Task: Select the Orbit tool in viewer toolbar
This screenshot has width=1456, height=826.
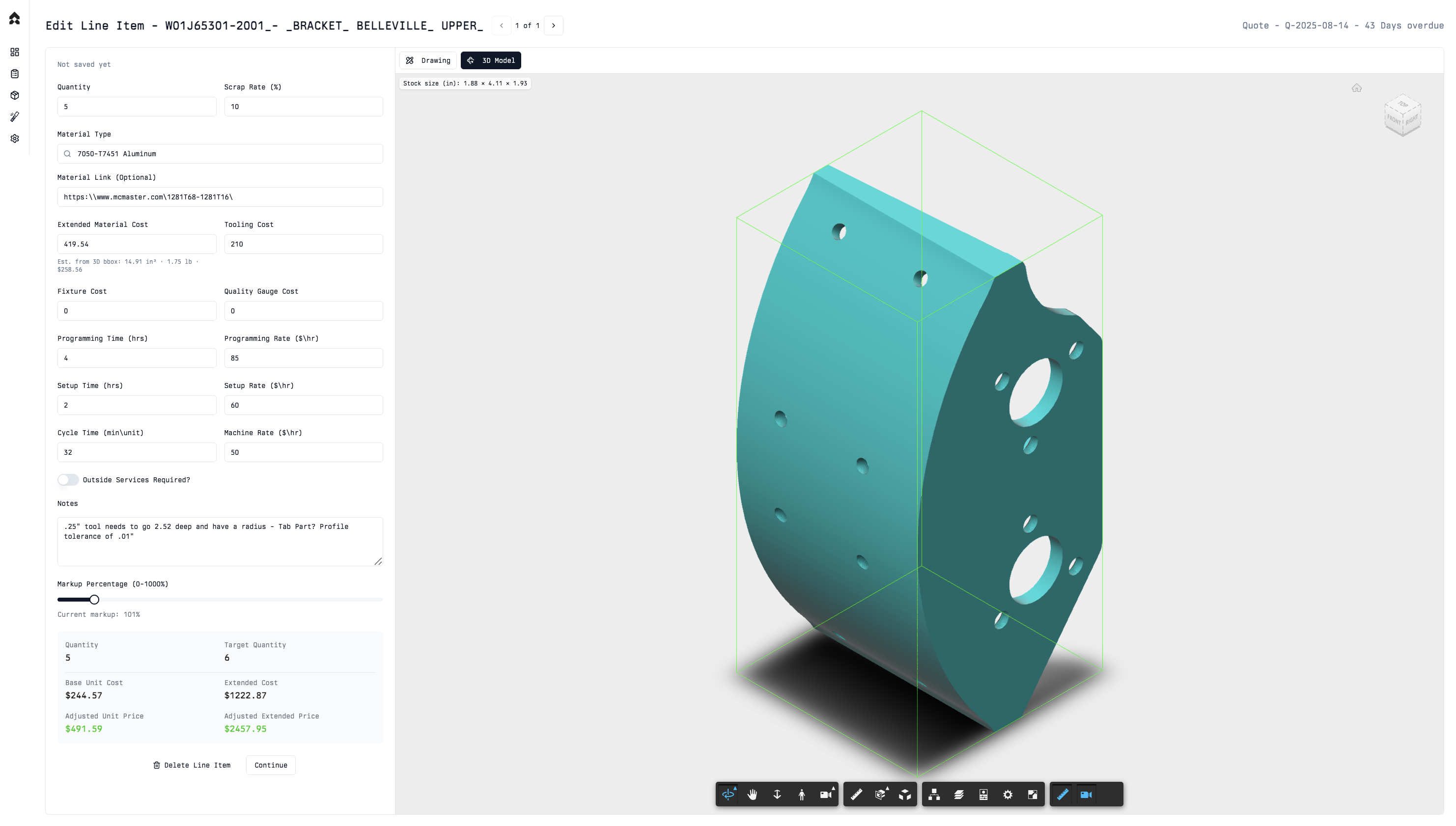Action: coord(728,794)
